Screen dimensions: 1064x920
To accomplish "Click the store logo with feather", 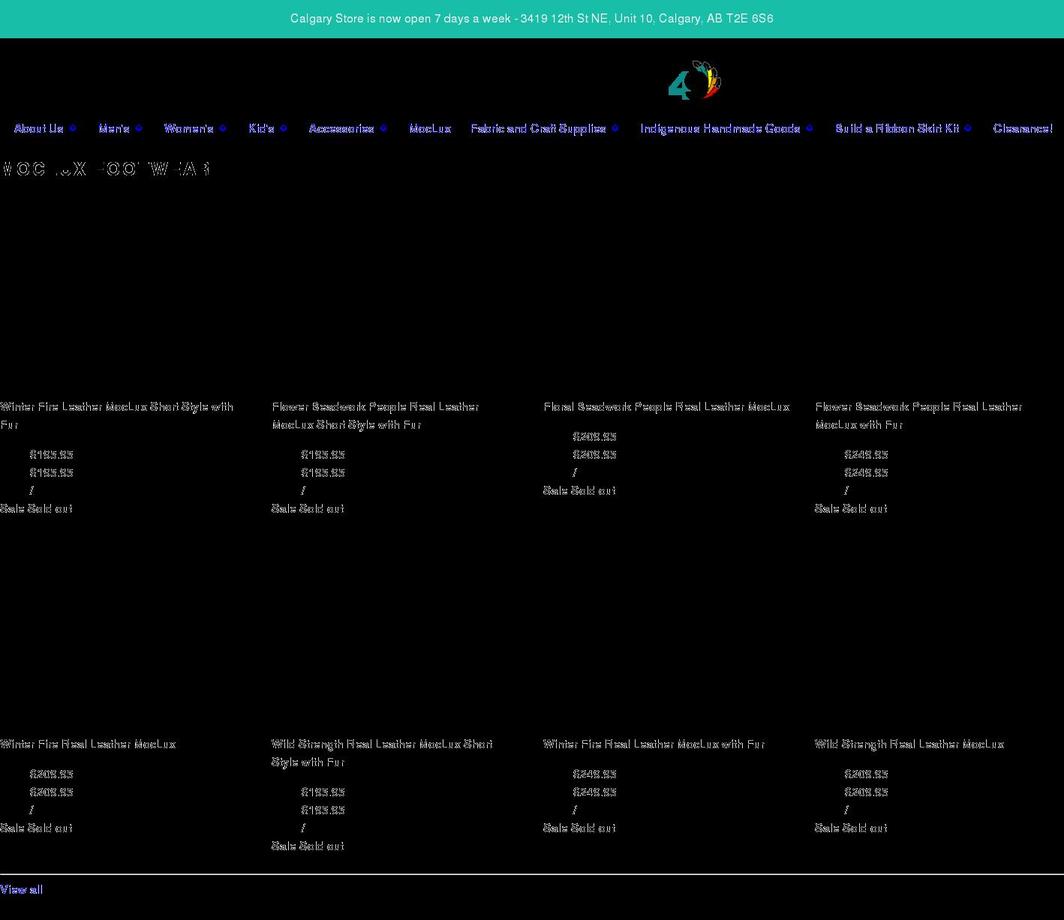I will tap(694, 82).
